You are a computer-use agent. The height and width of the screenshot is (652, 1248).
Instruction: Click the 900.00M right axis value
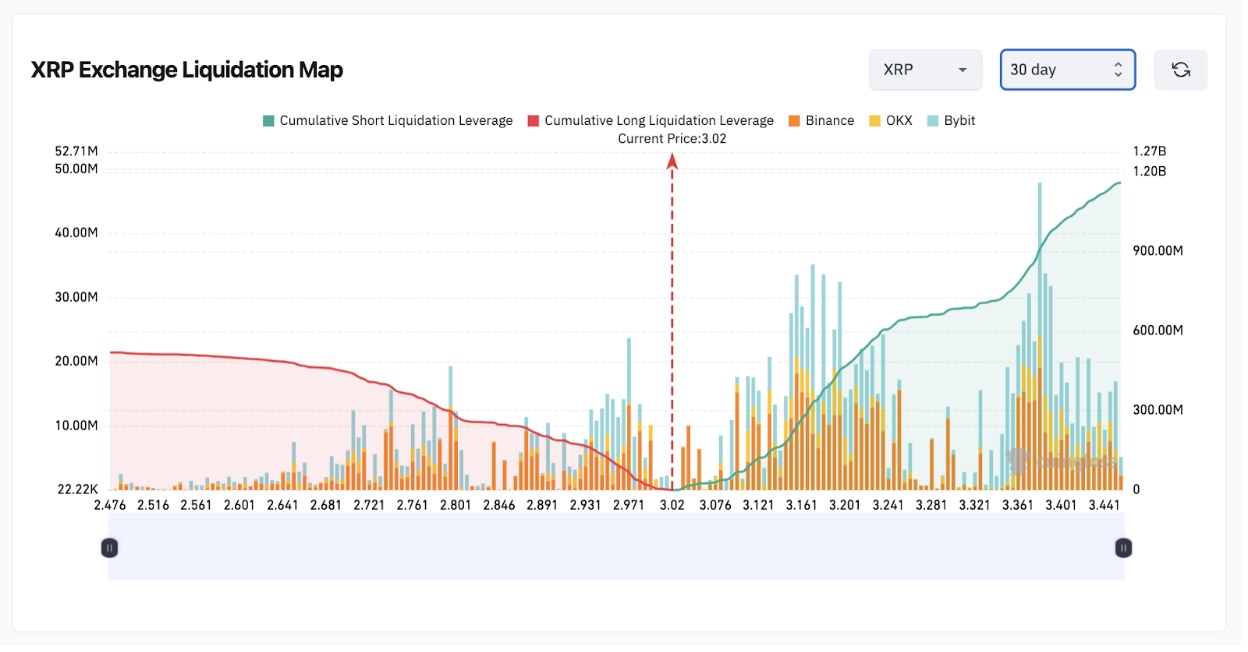click(1158, 250)
